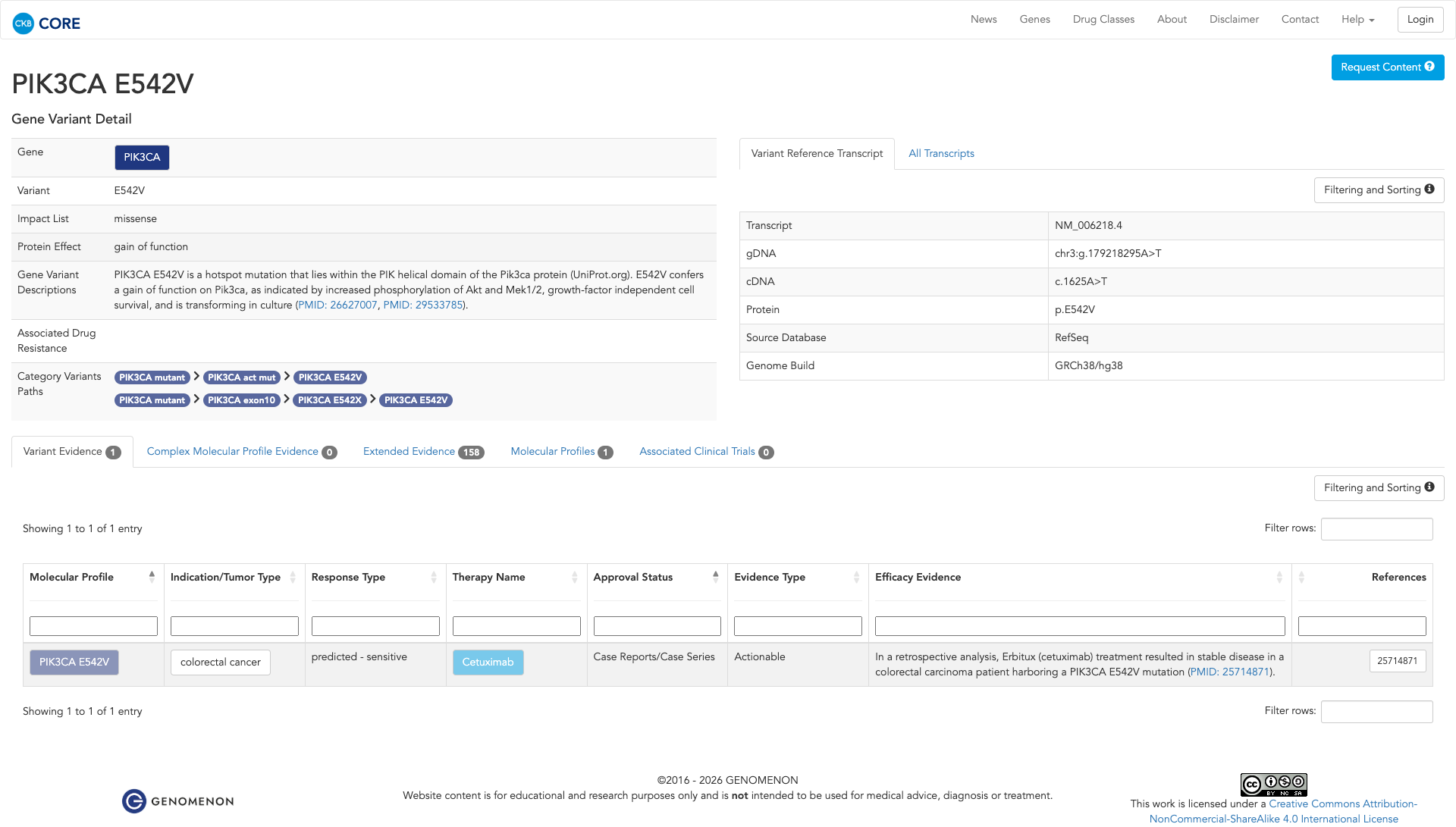Expand evidence table Filtering and Sorting info
Image resolution: width=1456 pixels, height=827 pixels.
pos(1378,488)
